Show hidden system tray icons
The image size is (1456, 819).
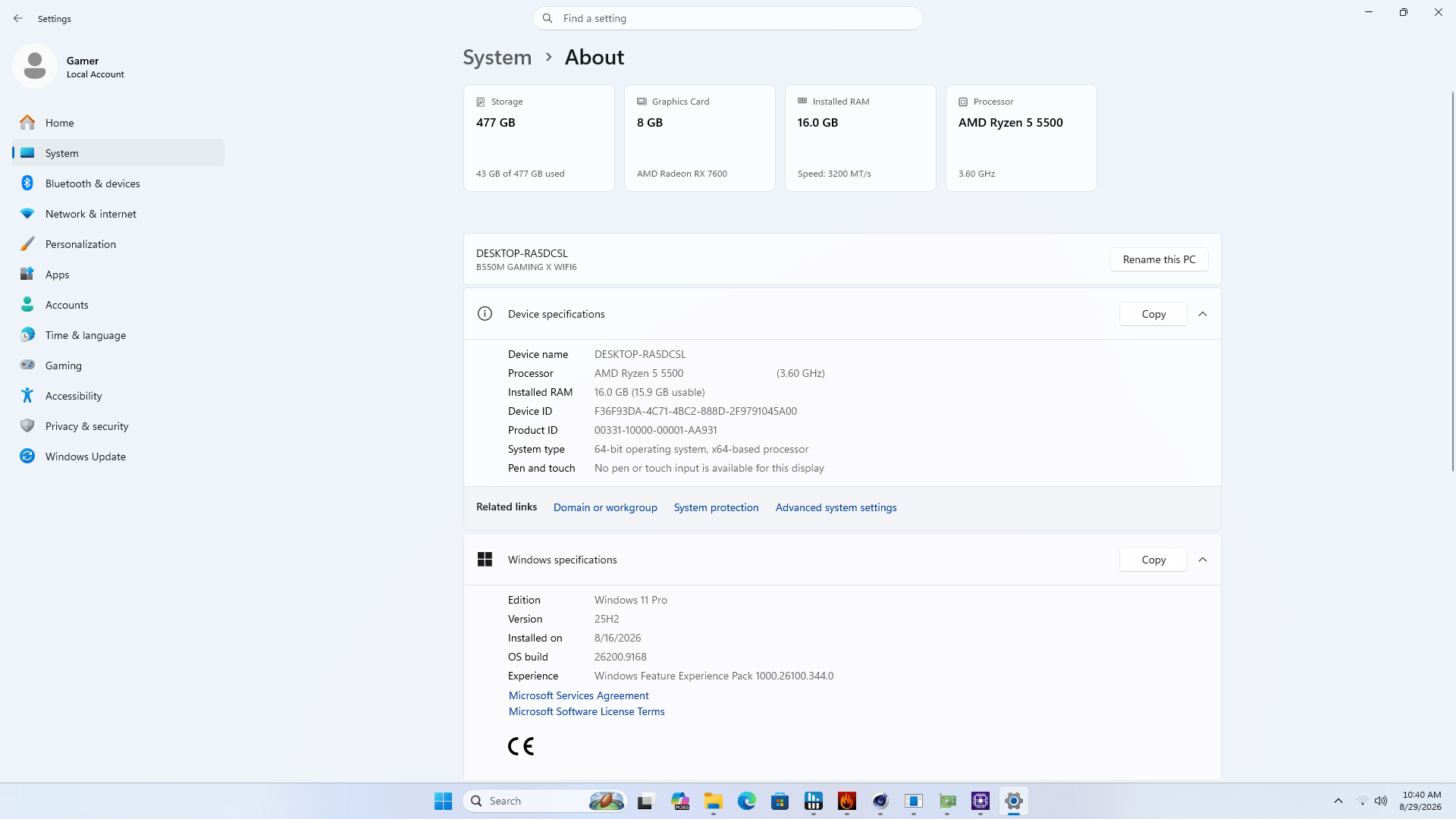[x=1338, y=801]
